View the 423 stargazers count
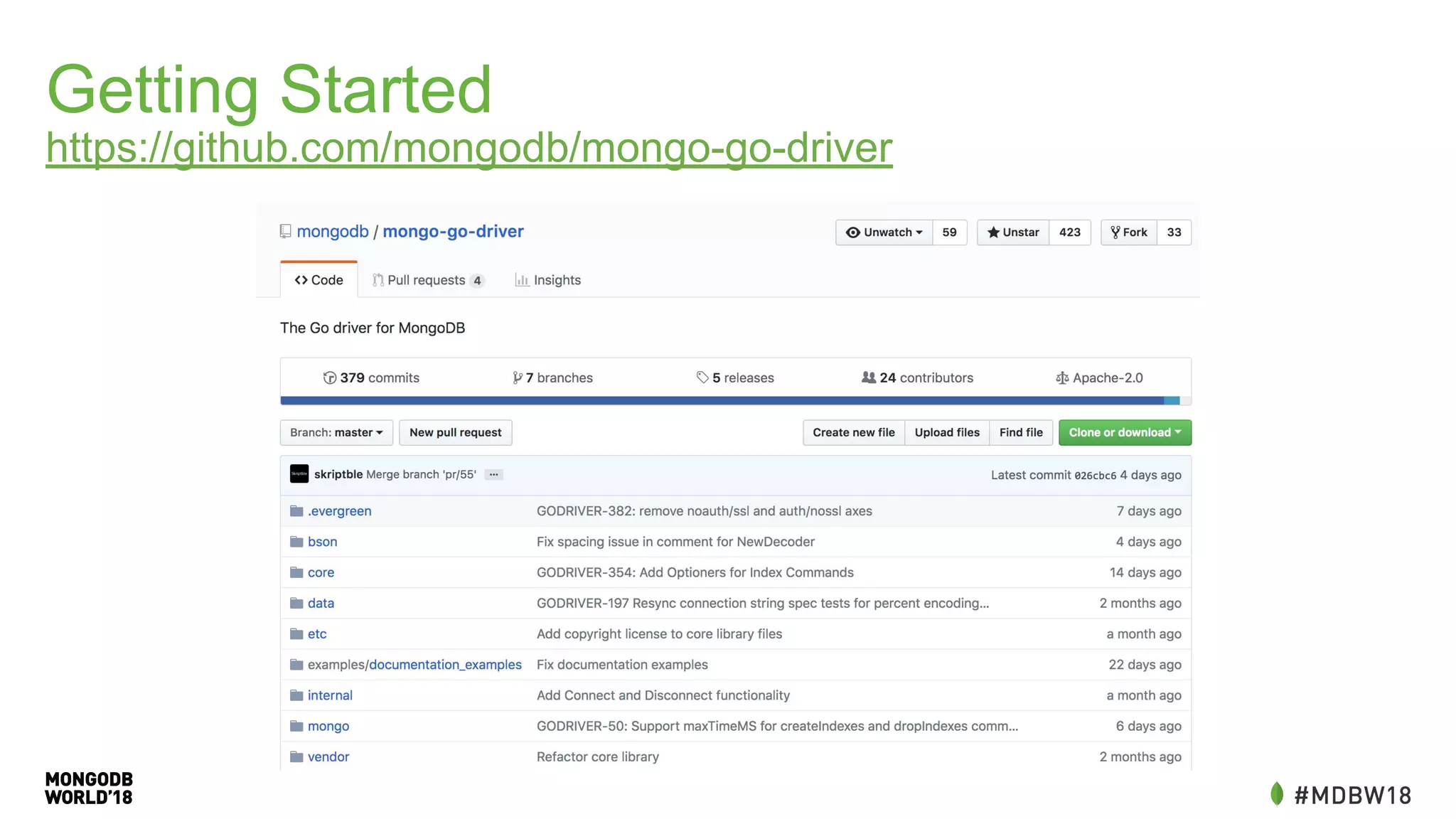1456x819 pixels. tap(1069, 232)
